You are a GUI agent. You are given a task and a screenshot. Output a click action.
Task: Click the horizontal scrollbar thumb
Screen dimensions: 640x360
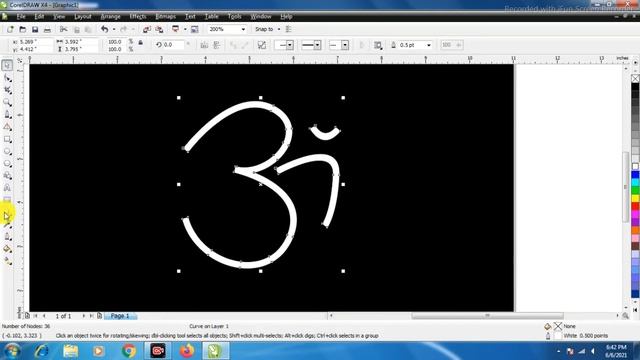coord(487,316)
